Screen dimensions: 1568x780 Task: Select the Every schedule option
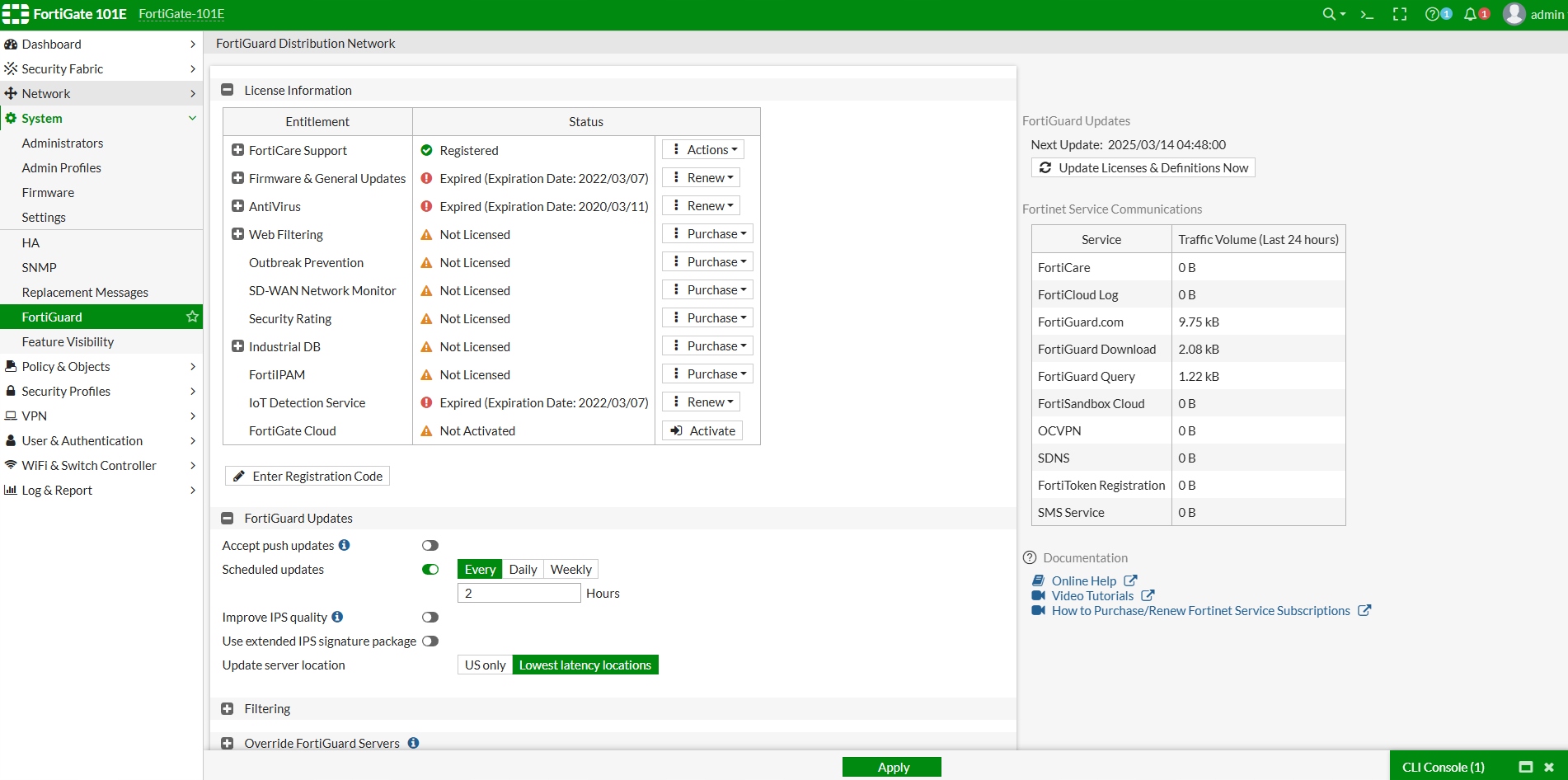(480, 569)
